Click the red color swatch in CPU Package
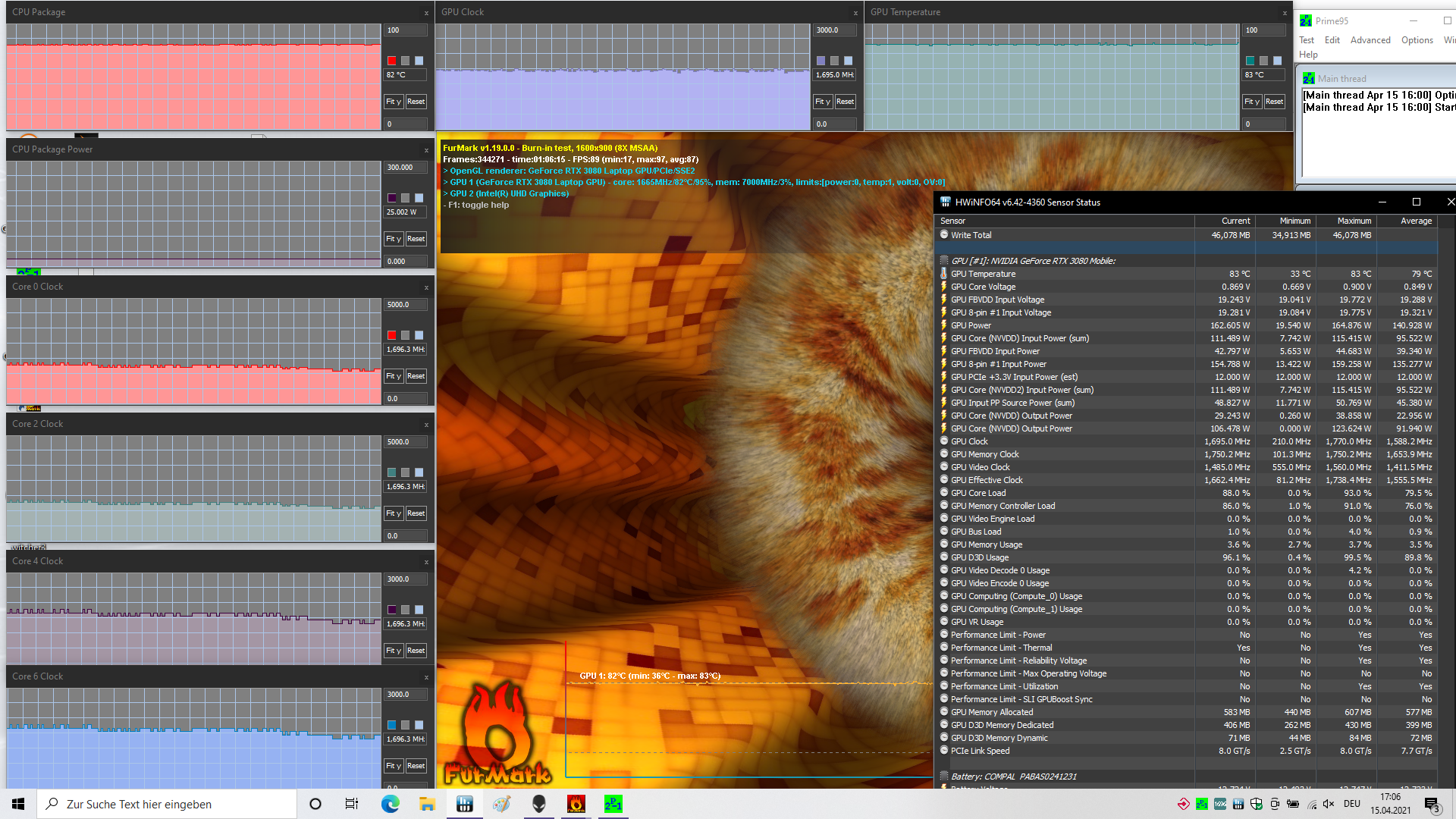The width and height of the screenshot is (1456, 819). point(391,61)
